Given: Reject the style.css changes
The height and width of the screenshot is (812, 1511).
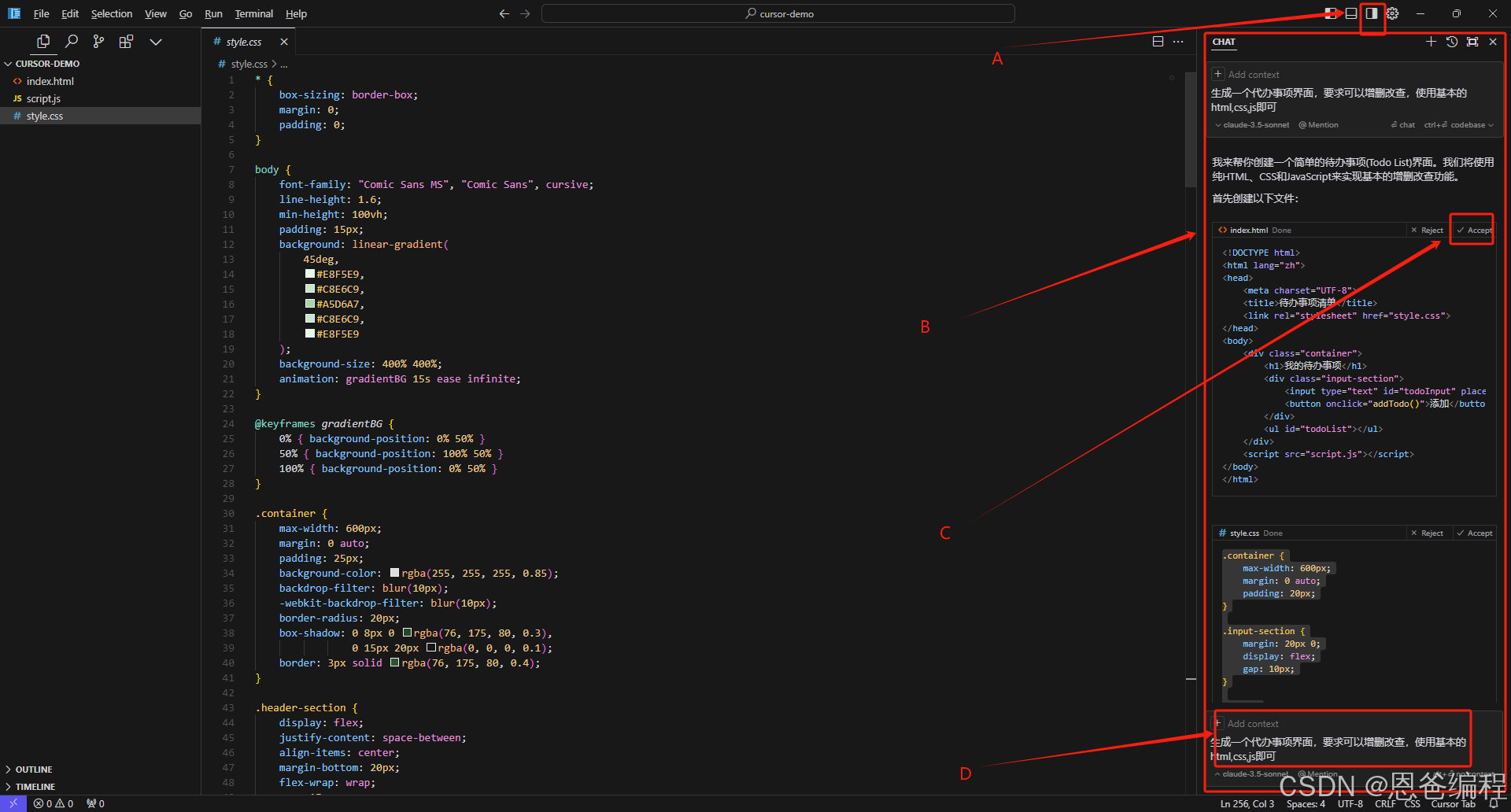Looking at the screenshot, I should (x=1428, y=533).
